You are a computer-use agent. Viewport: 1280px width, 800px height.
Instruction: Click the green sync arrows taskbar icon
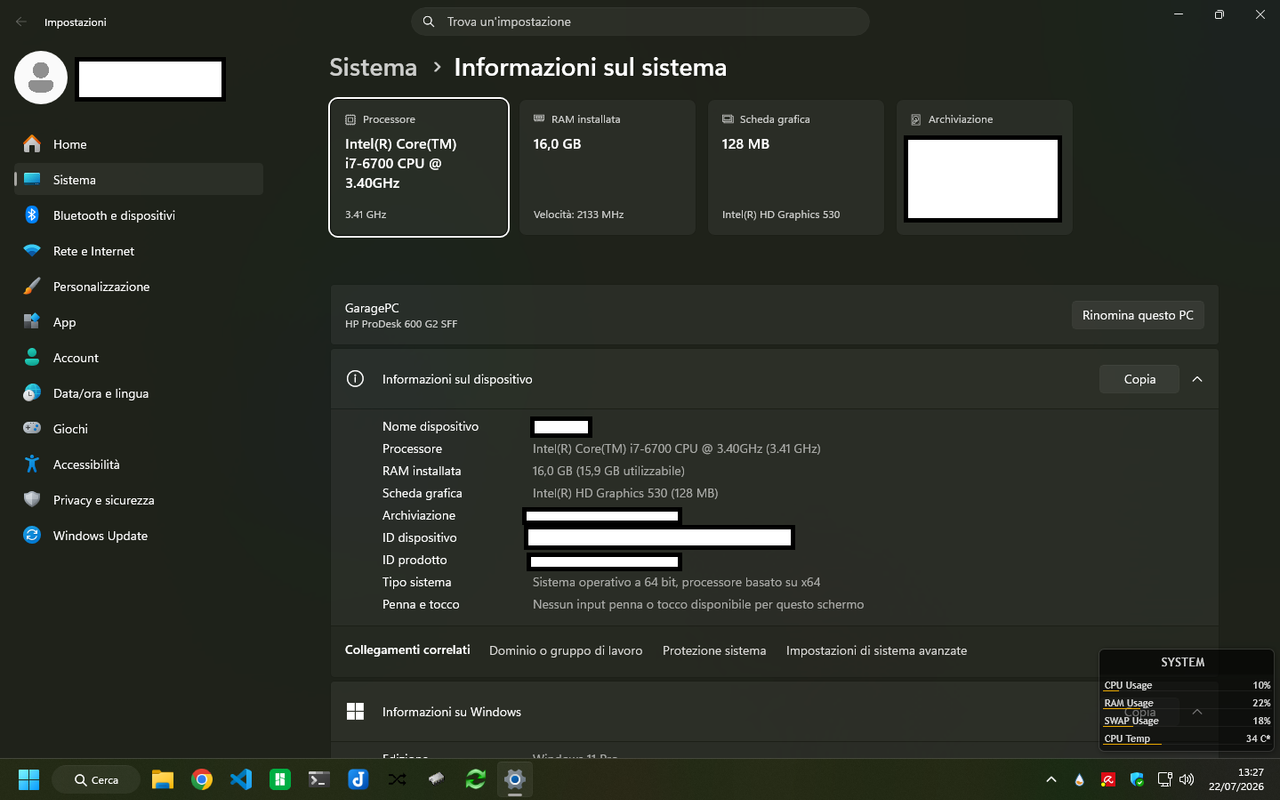[x=475, y=779]
